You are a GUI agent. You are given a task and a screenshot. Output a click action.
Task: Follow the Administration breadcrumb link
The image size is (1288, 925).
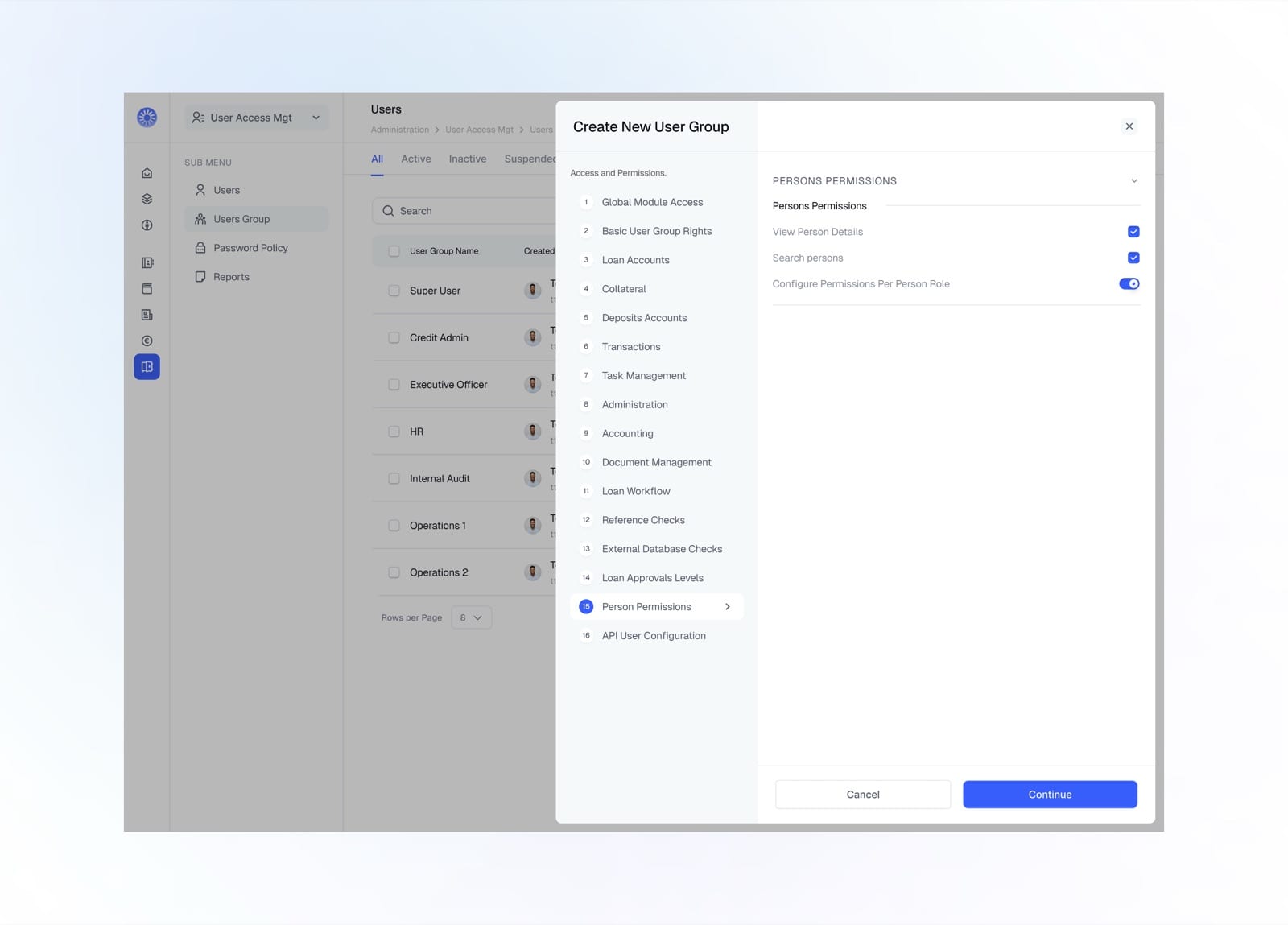(x=400, y=130)
